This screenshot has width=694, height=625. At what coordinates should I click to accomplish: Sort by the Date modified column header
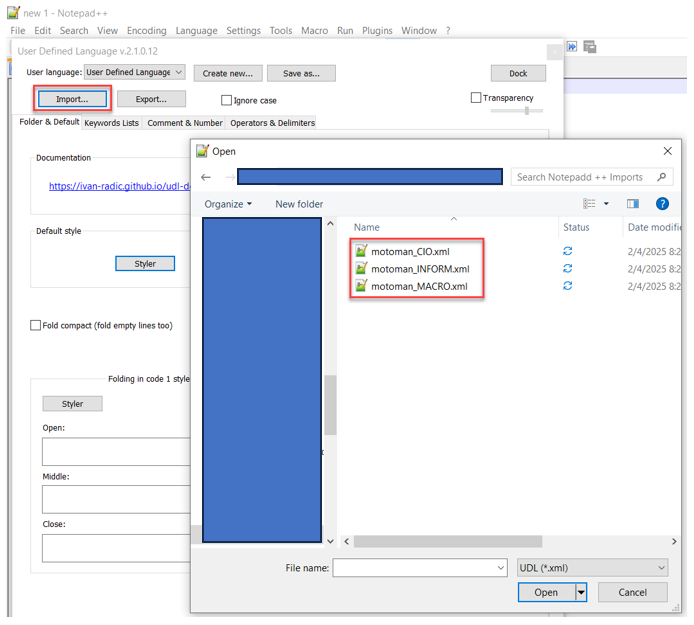pyautogui.click(x=652, y=227)
